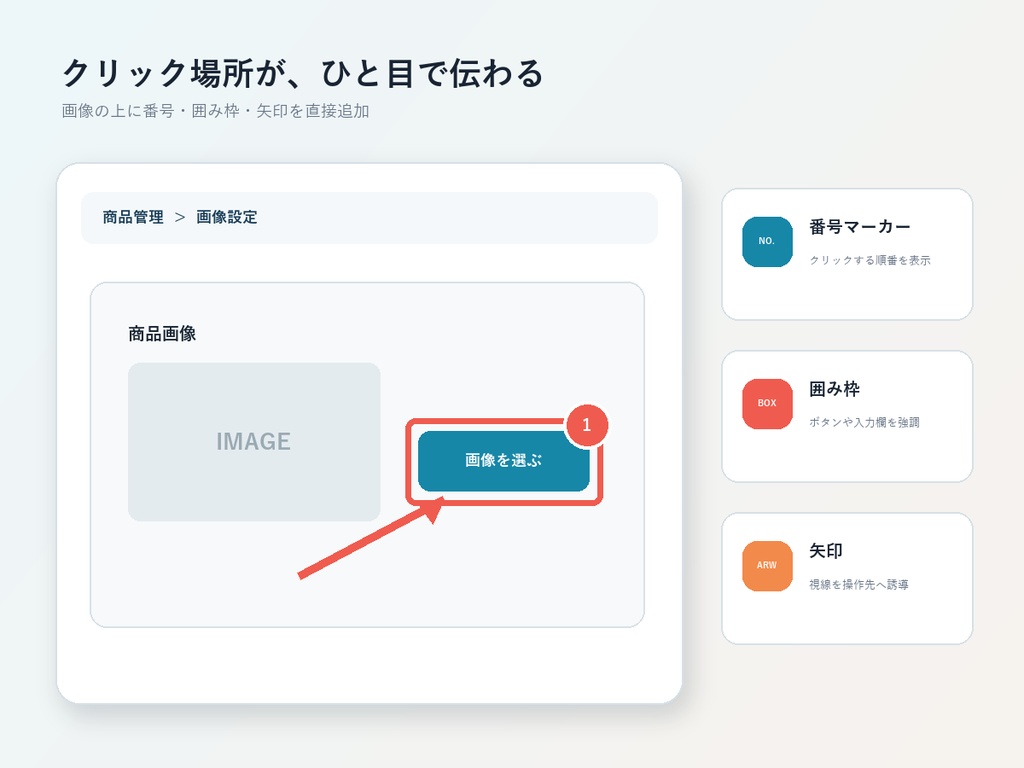Image resolution: width=1024 pixels, height=768 pixels.
Task: Click the ボタンや入力欄を強調 description
Action: [x=864, y=423]
